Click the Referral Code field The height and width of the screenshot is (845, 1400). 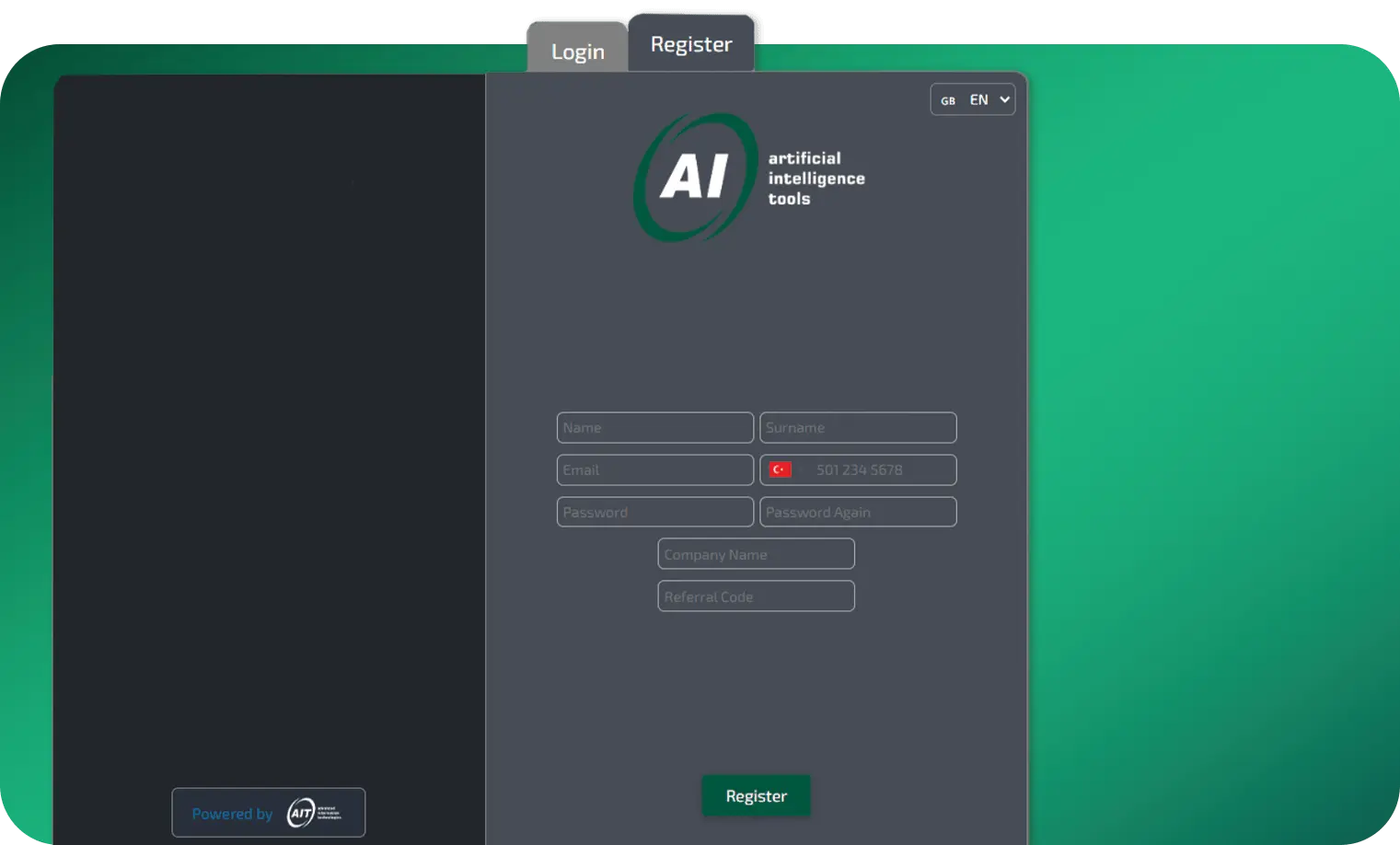pyautogui.click(x=757, y=597)
